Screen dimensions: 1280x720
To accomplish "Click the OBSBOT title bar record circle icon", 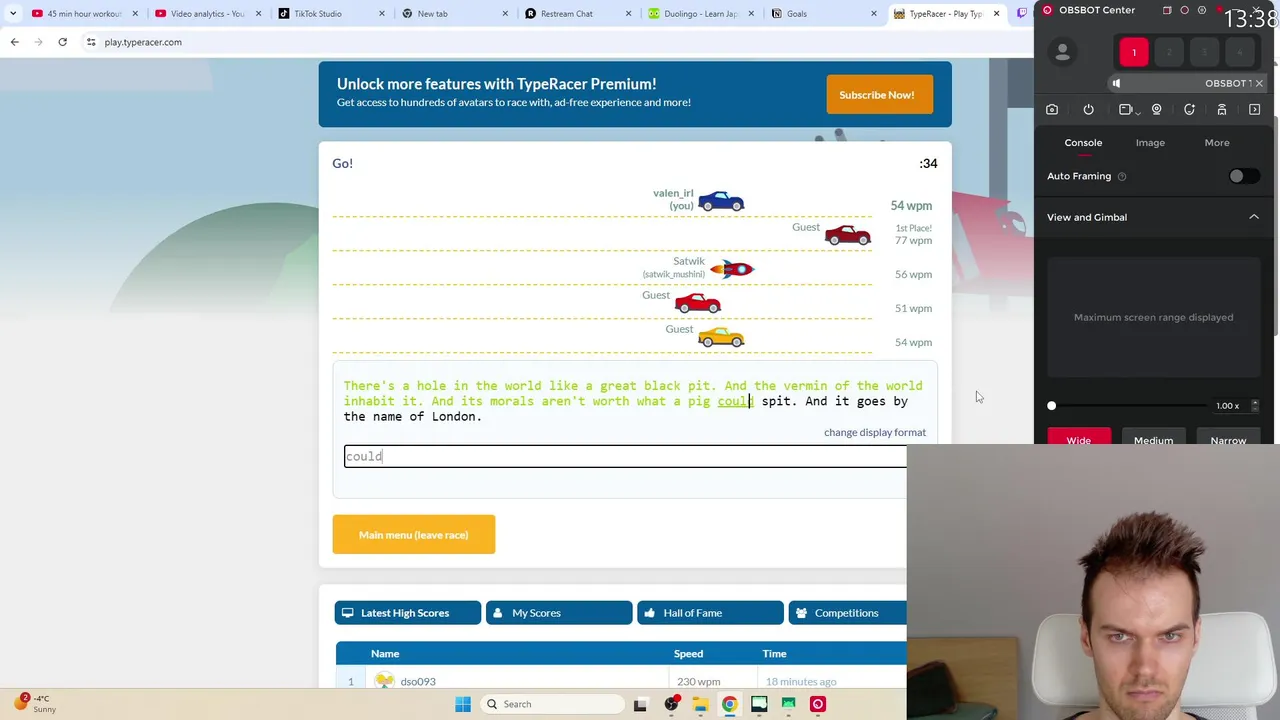I will click(x=1185, y=10).
